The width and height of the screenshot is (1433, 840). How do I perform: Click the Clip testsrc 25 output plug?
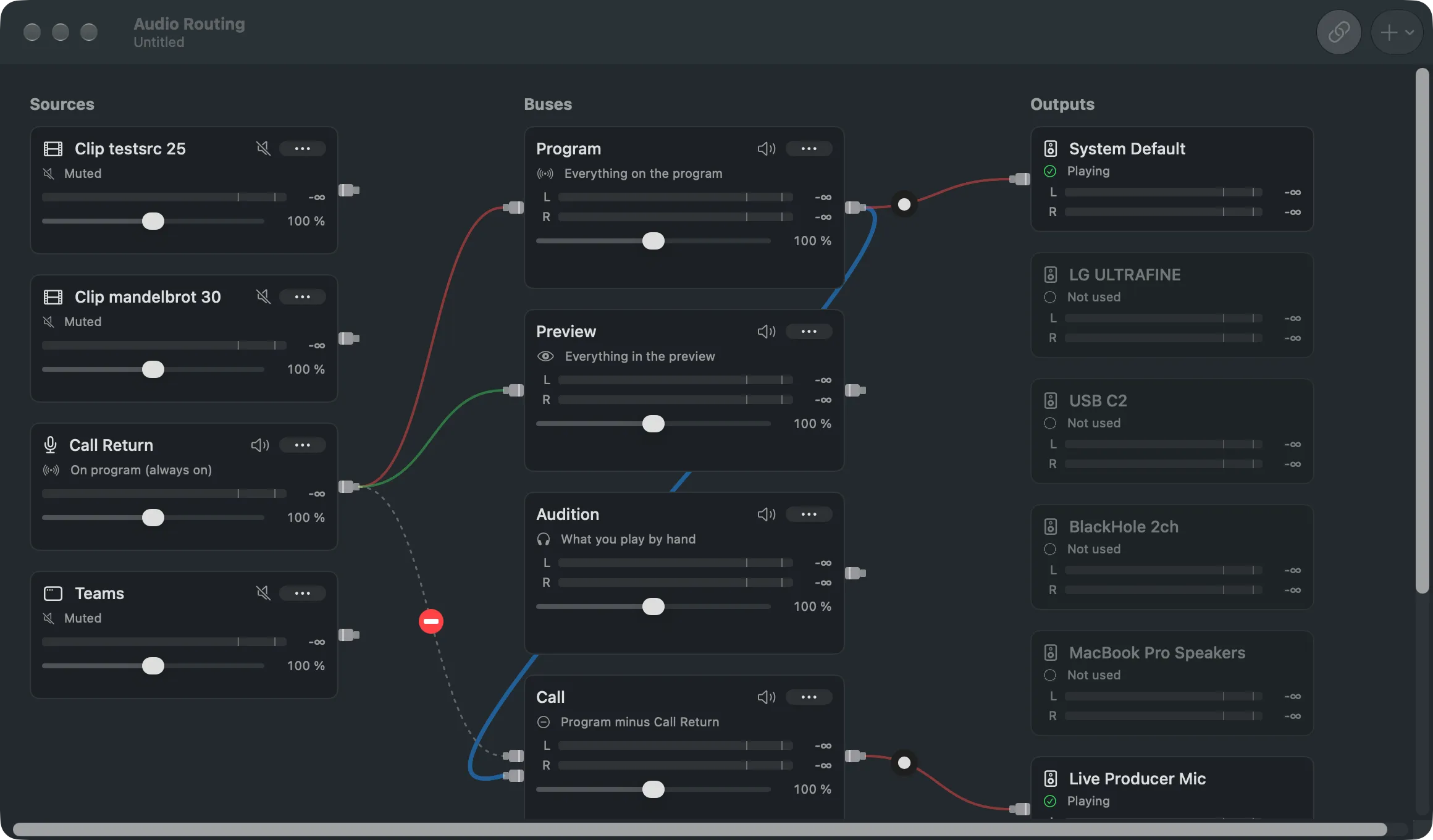pos(349,190)
